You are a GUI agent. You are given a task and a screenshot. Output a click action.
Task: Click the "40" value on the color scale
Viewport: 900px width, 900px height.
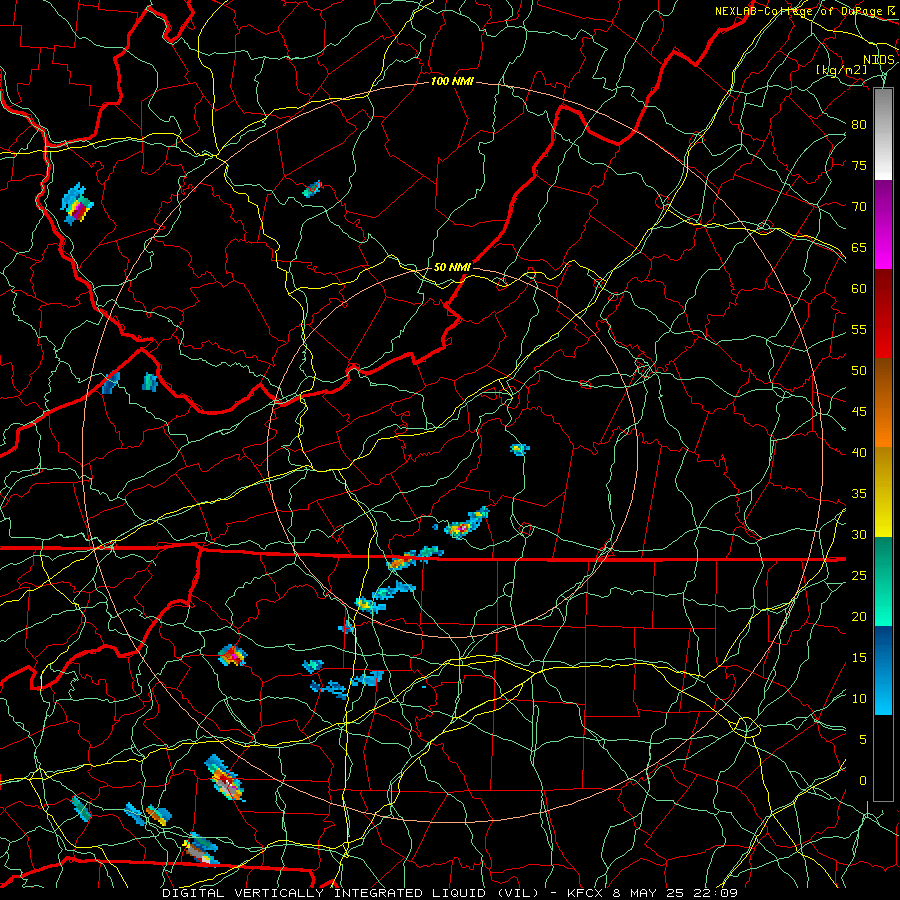[x=859, y=453]
